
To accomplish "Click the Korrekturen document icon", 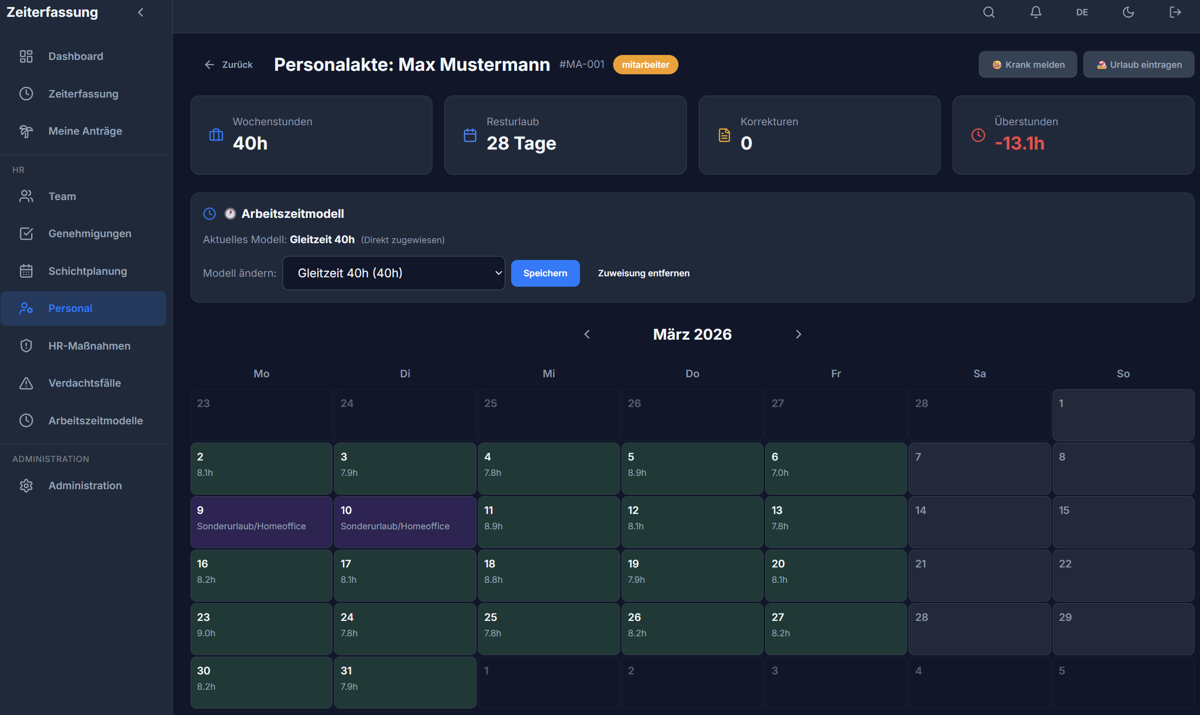I will (x=724, y=135).
